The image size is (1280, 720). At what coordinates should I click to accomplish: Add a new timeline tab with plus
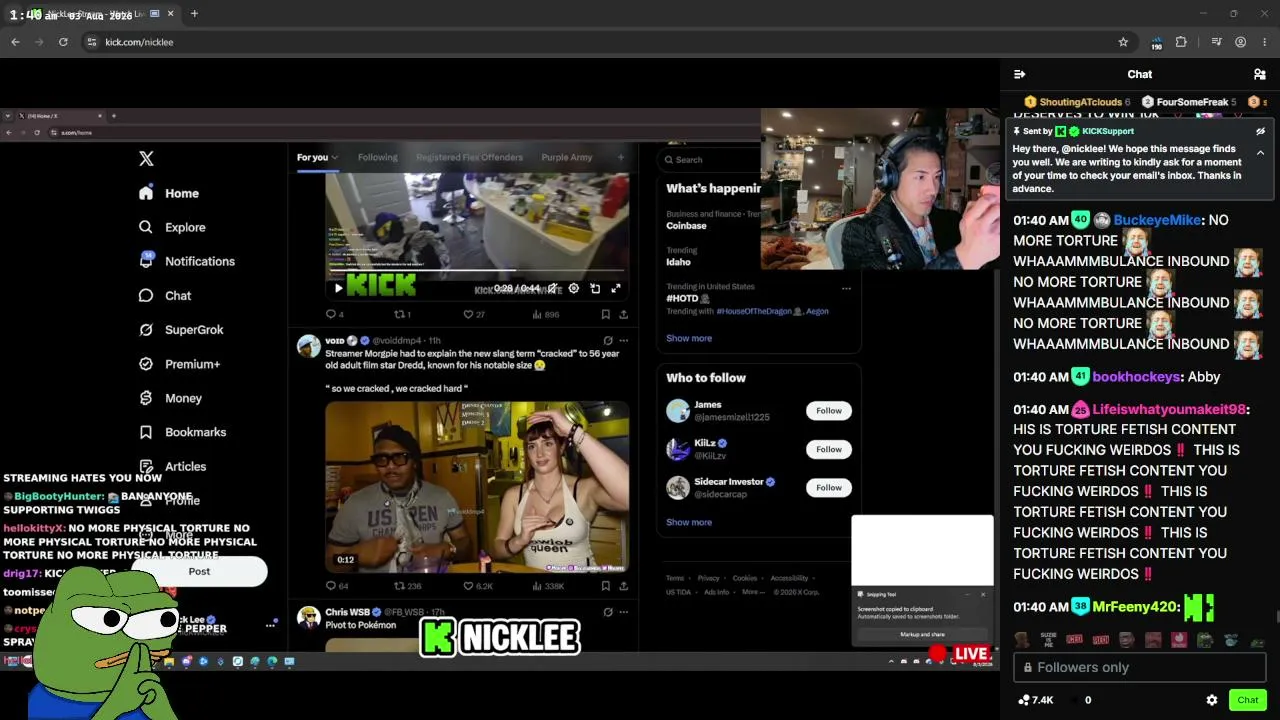click(x=620, y=157)
